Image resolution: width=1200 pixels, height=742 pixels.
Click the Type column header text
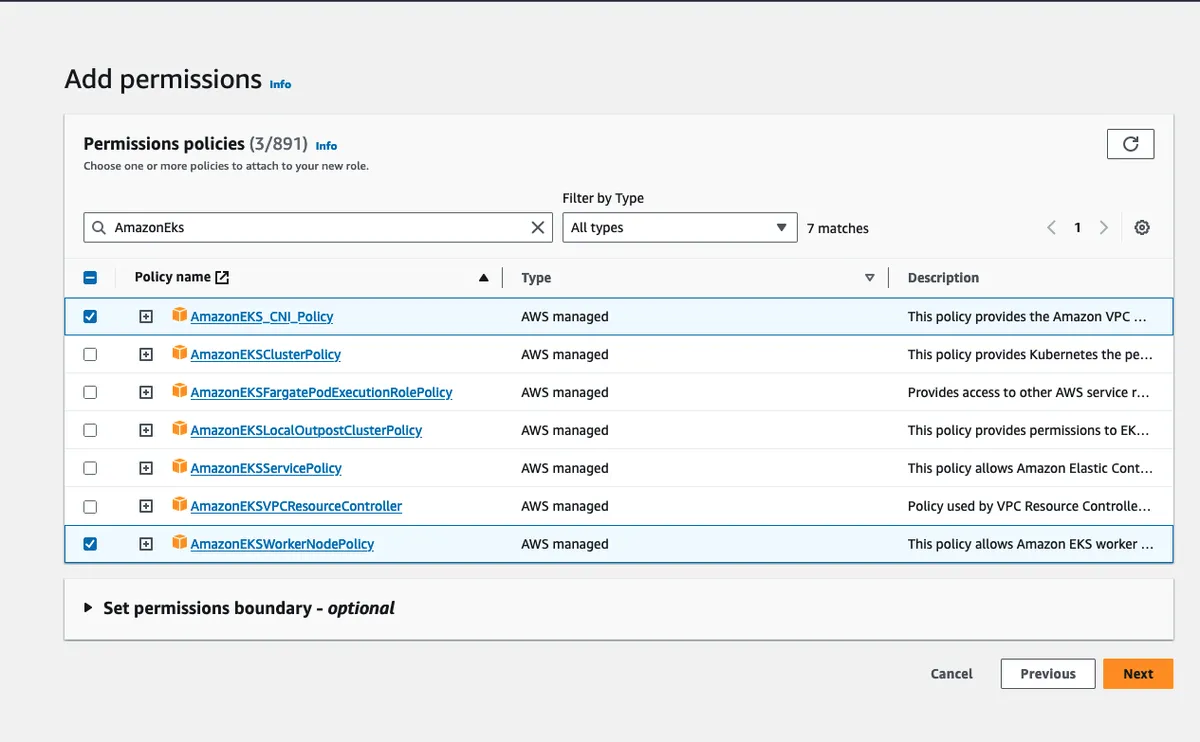536,278
